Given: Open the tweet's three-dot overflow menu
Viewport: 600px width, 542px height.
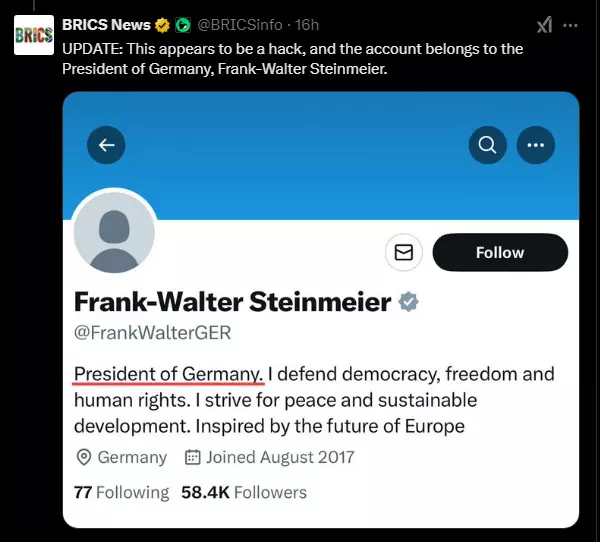Looking at the screenshot, I should [x=571, y=25].
